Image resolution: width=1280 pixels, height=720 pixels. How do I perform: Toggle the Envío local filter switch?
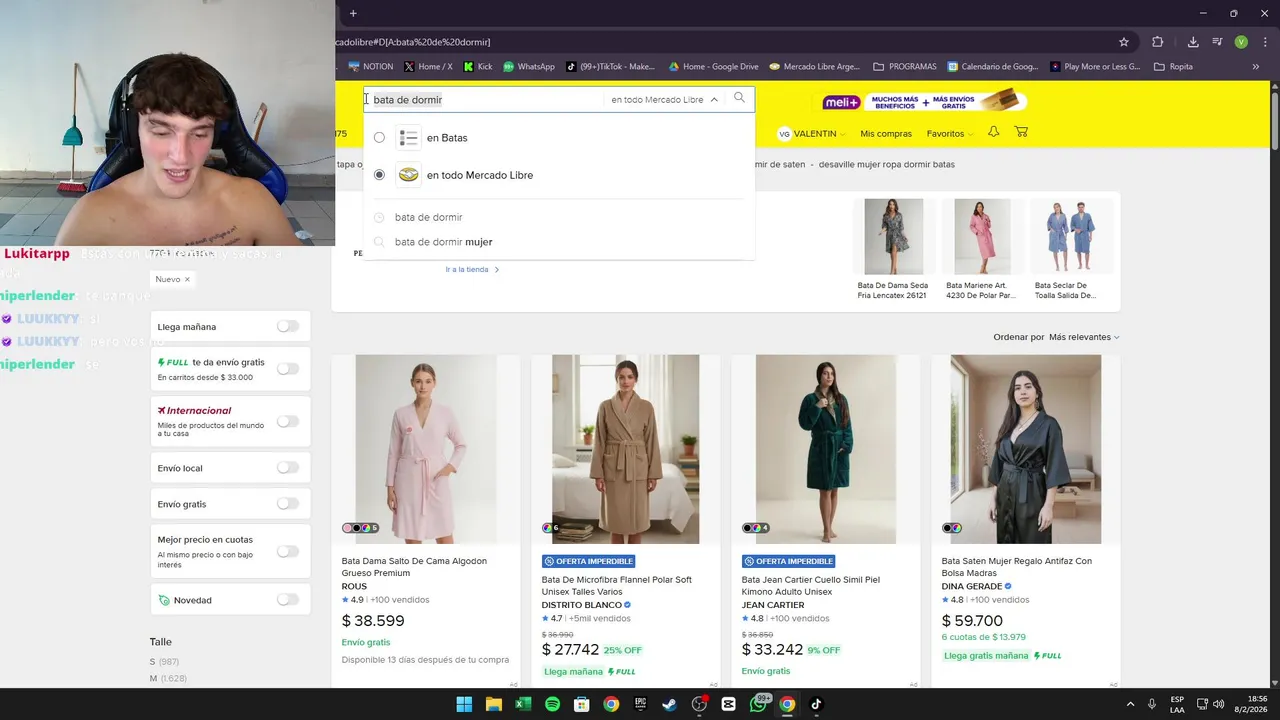click(x=288, y=467)
